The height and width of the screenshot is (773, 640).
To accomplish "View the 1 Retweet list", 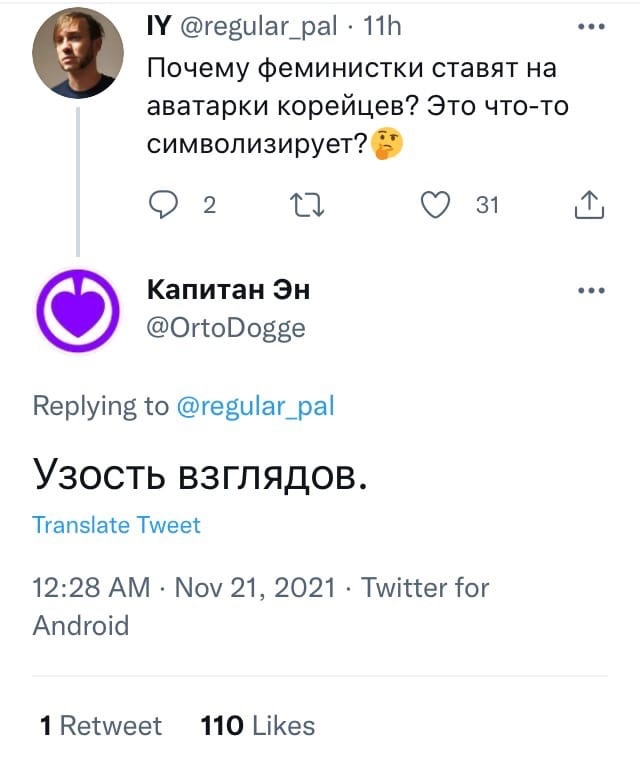I will 100,725.
